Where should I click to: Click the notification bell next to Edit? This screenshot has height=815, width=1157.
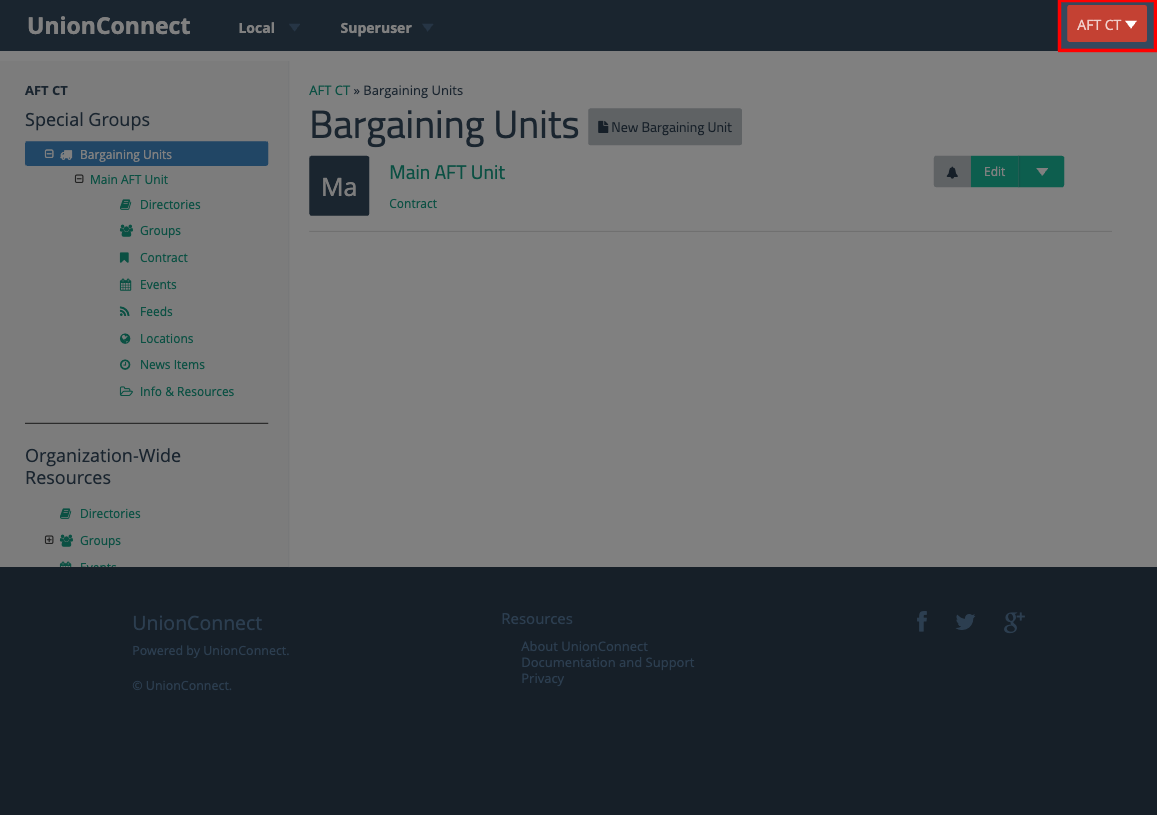pos(951,171)
